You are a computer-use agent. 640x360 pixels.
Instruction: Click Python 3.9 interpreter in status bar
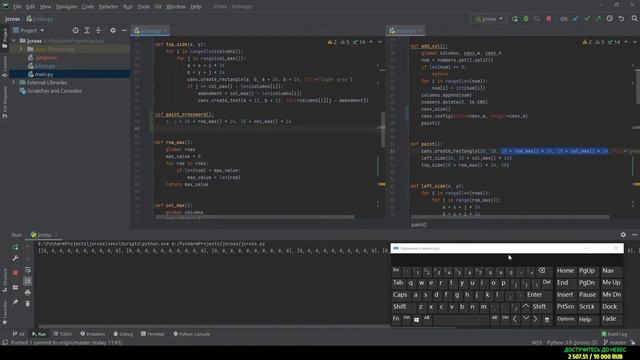point(572,342)
